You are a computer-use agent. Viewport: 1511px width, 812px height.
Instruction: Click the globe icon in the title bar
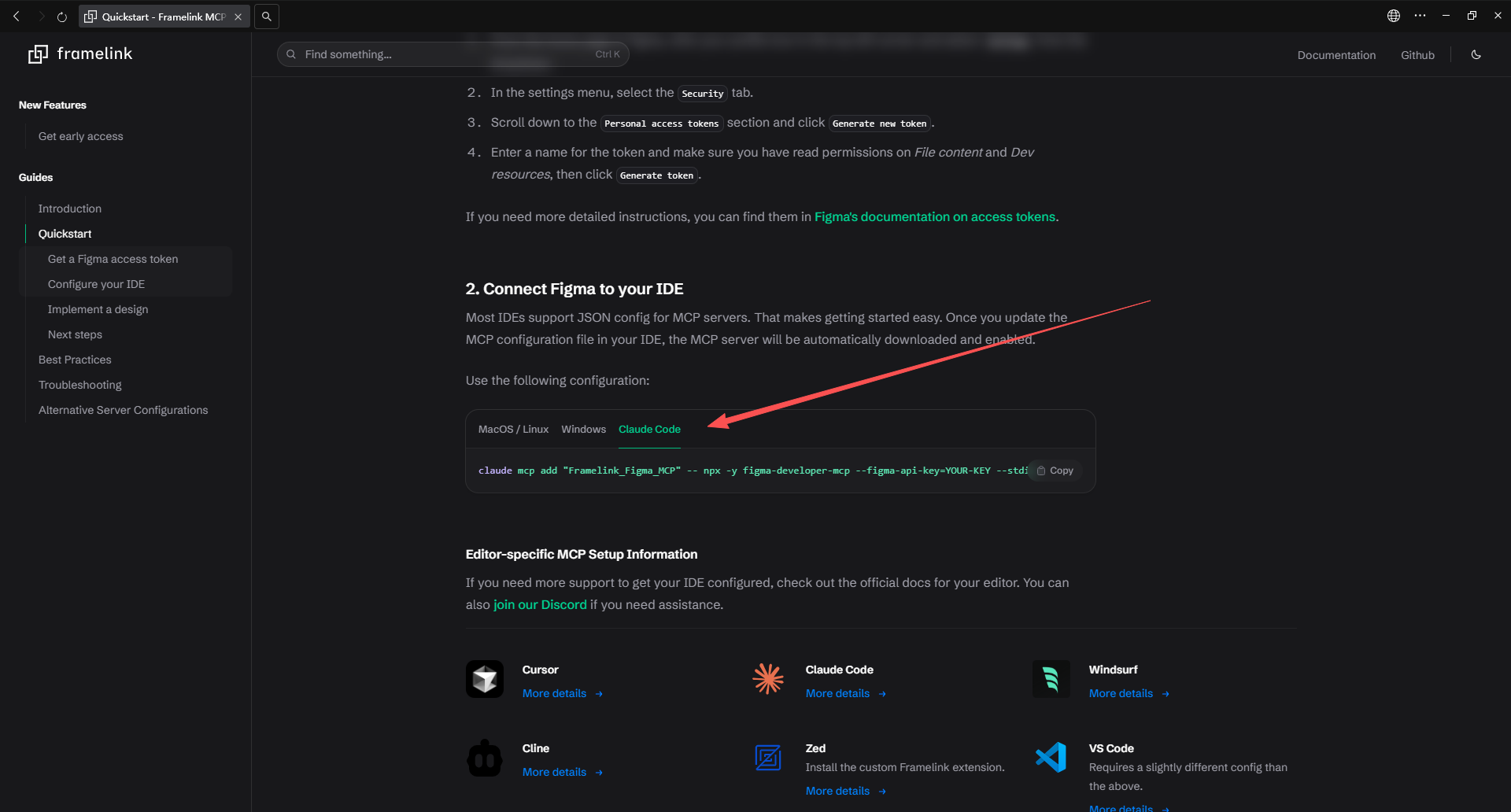click(x=1394, y=16)
